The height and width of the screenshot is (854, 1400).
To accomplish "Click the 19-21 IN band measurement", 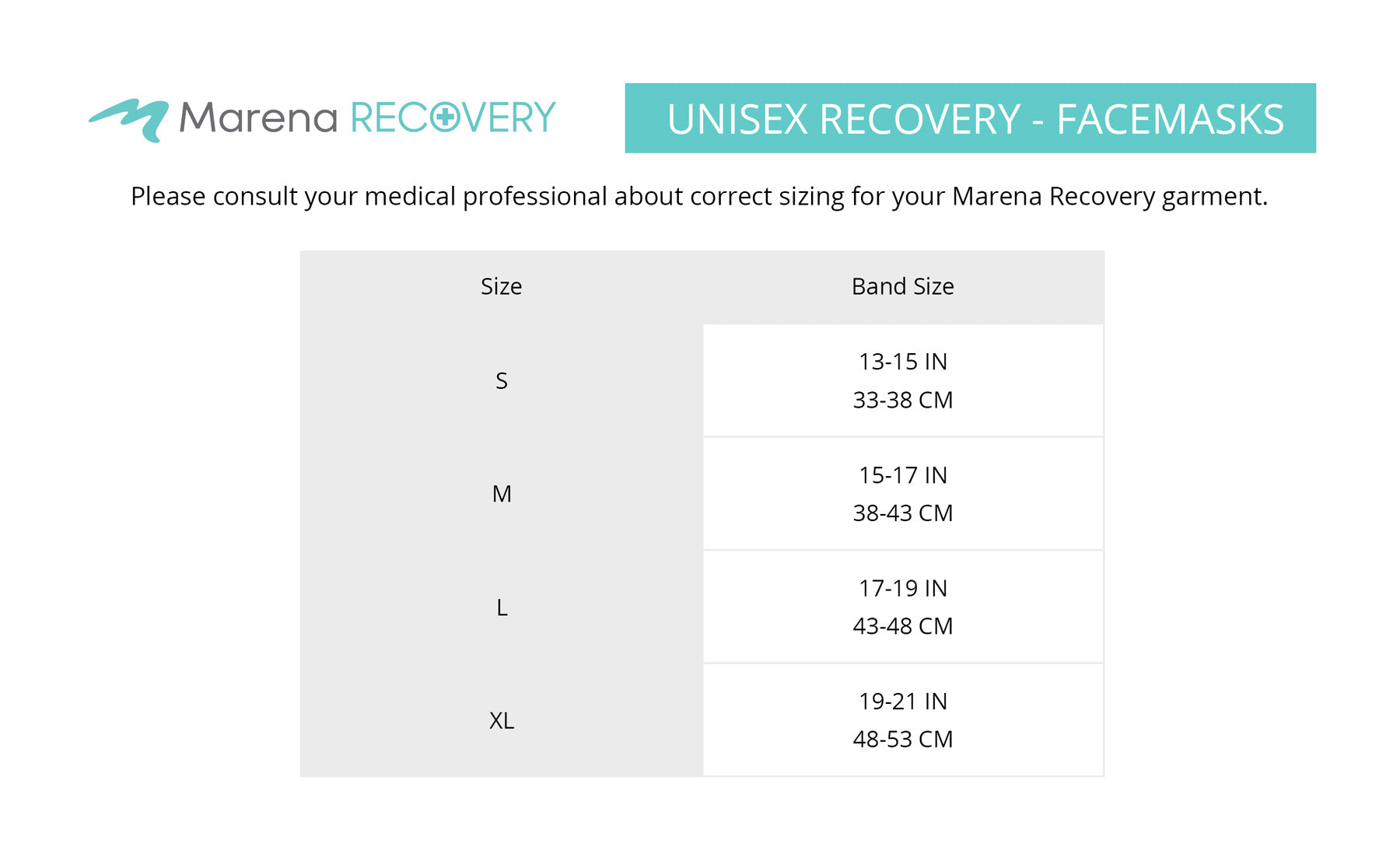I will tap(902, 702).
